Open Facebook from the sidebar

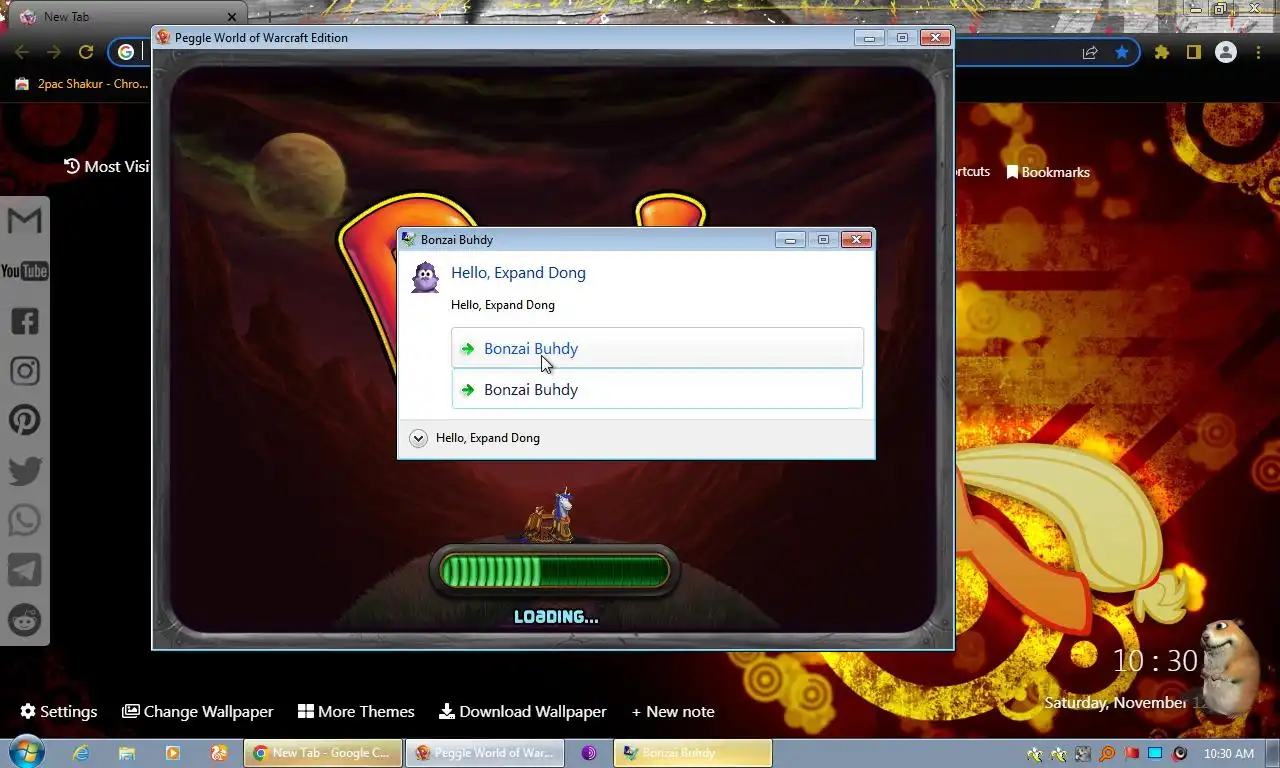[x=25, y=321]
